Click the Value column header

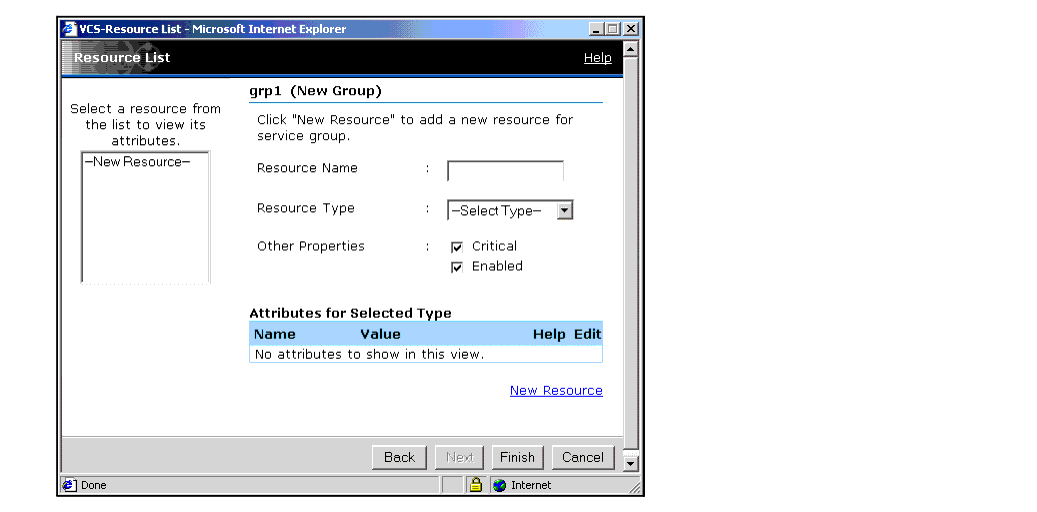coord(380,334)
